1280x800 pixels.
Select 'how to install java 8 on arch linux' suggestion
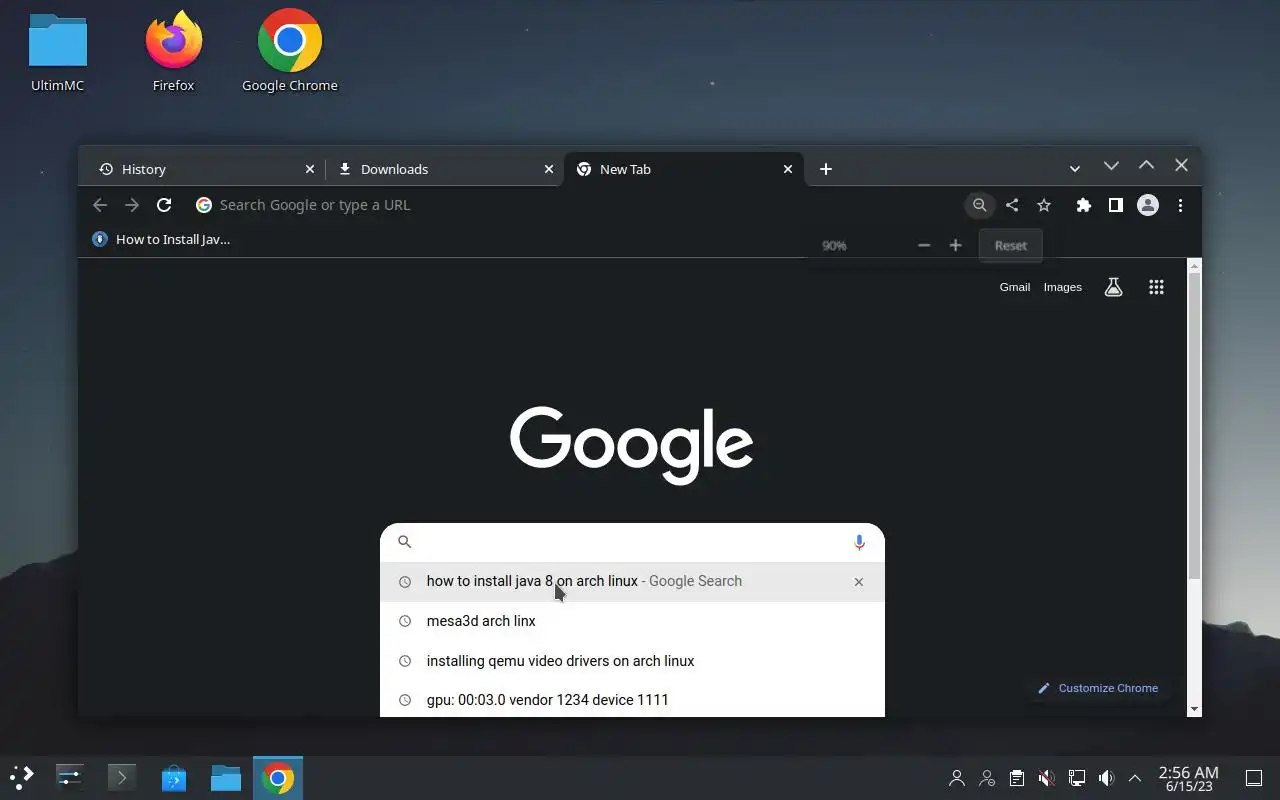[x=632, y=581]
